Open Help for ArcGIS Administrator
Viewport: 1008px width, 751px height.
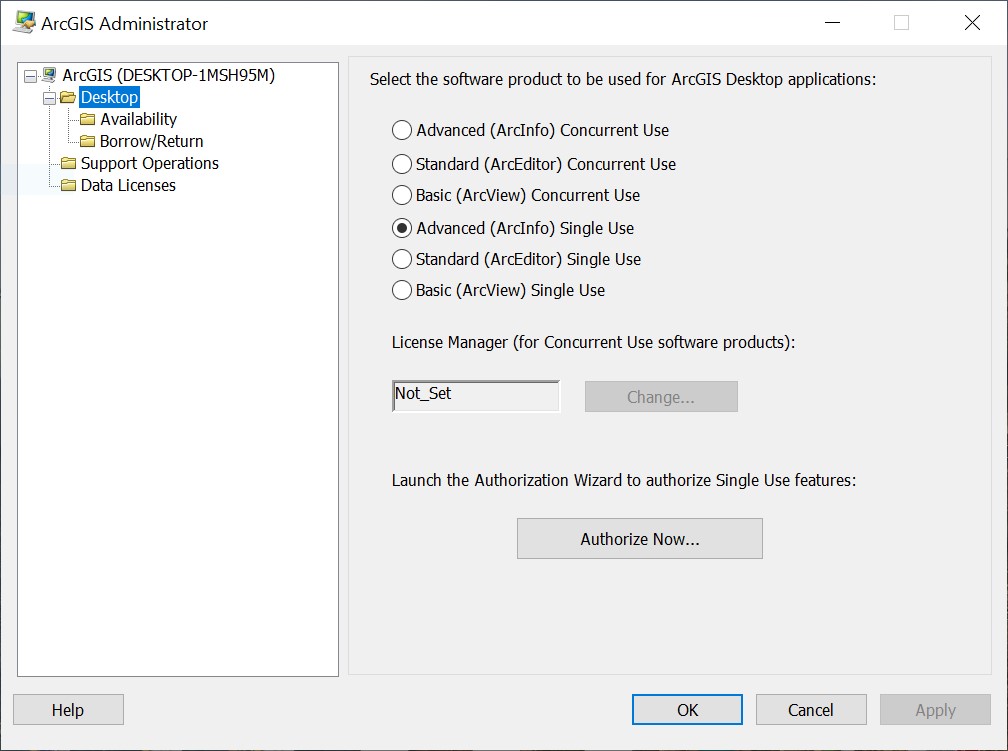(x=68, y=710)
